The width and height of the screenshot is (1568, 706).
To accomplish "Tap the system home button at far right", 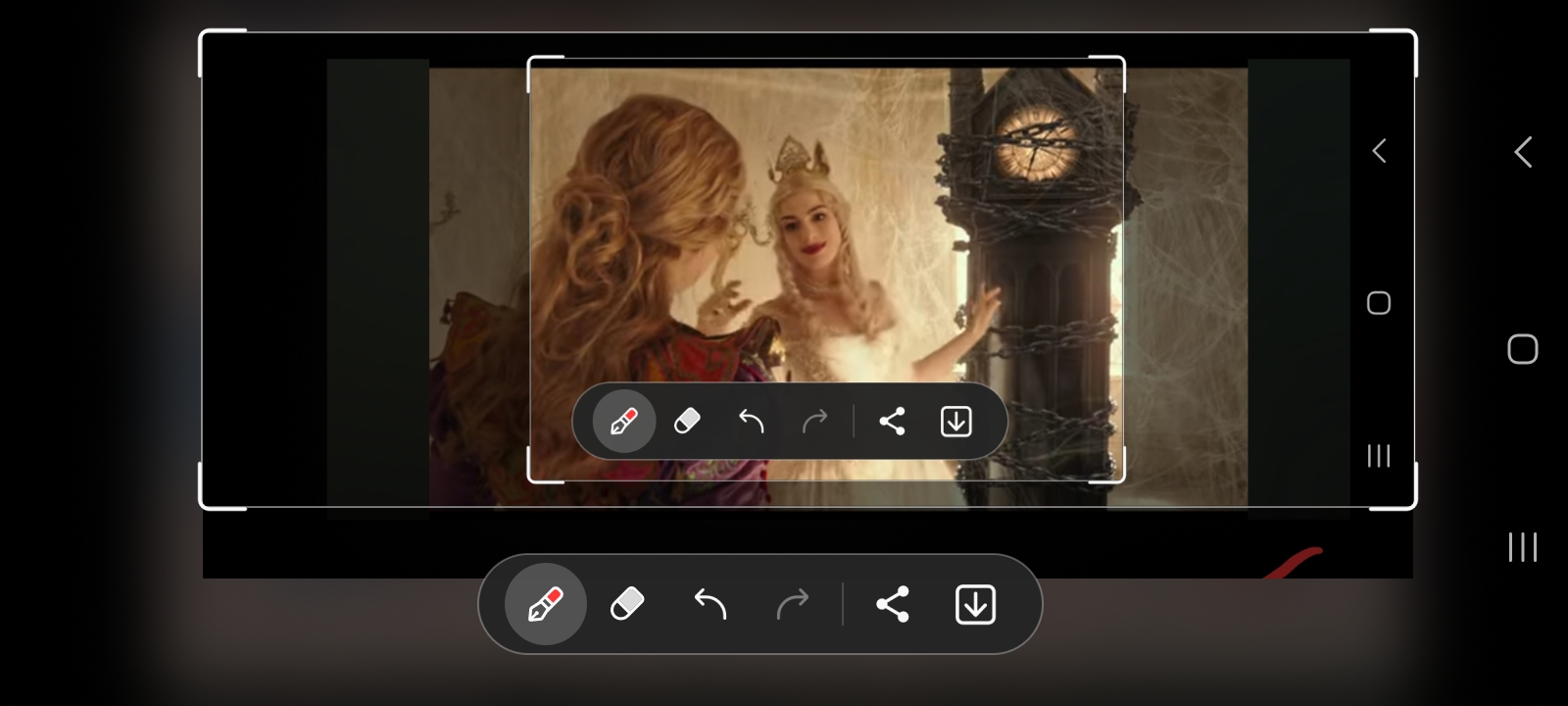I will pos(1523,349).
